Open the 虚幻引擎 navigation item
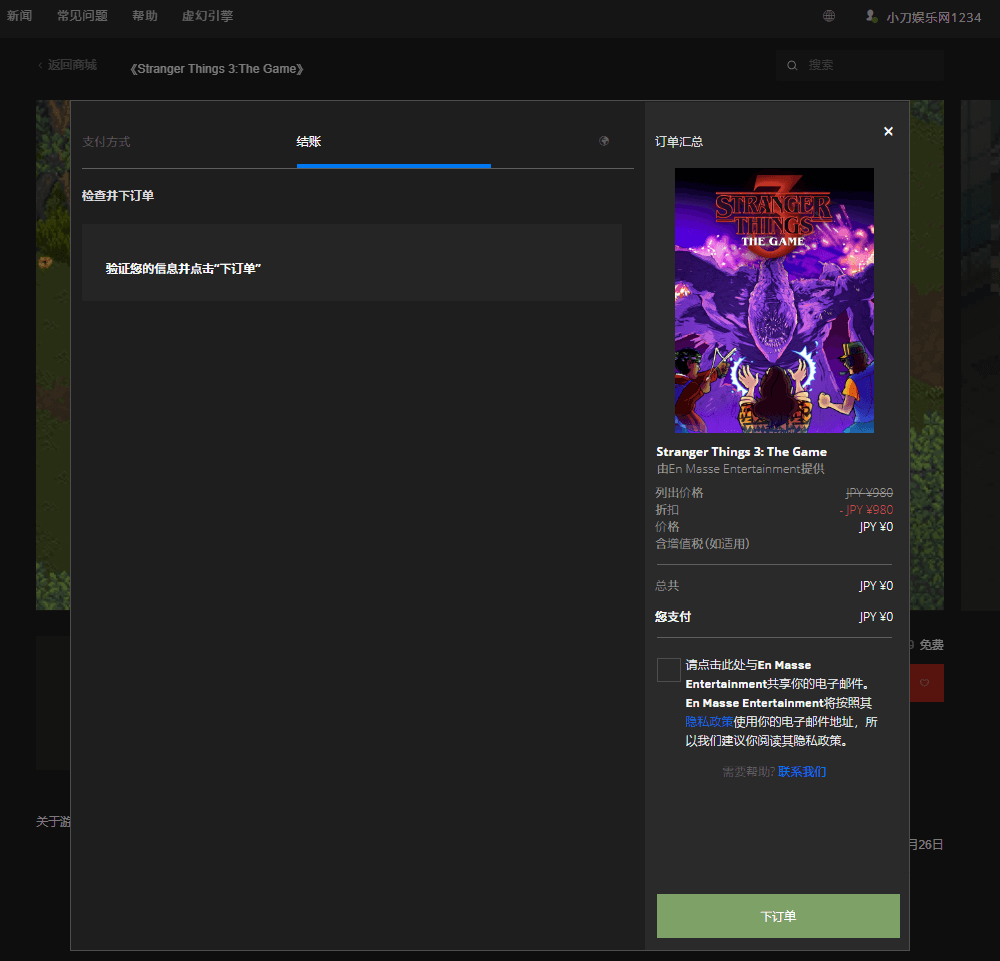Viewport: 1000px width, 961px height. point(207,16)
